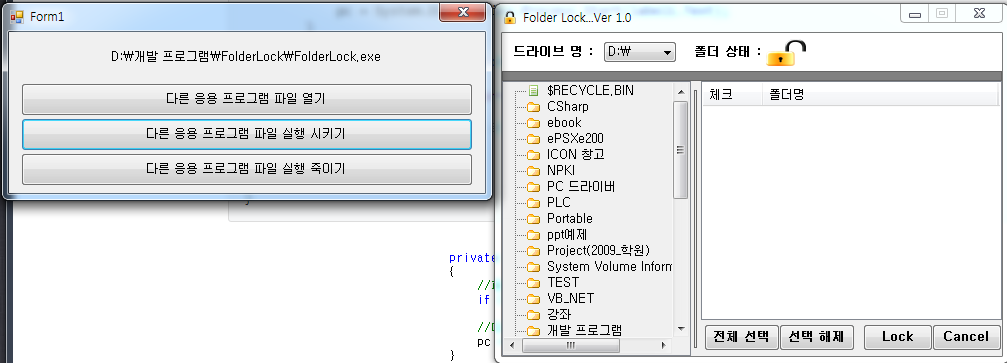Click 다른 응용 프로그램 파일 실행 죽이기 button

point(247,169)
